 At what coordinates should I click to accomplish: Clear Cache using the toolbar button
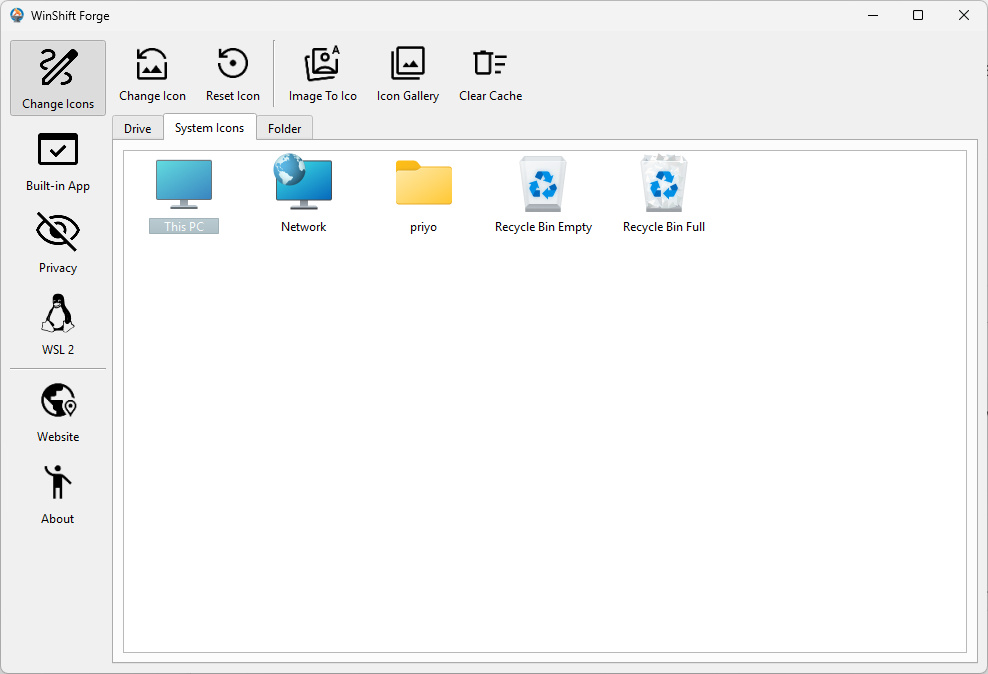(490, 75)
